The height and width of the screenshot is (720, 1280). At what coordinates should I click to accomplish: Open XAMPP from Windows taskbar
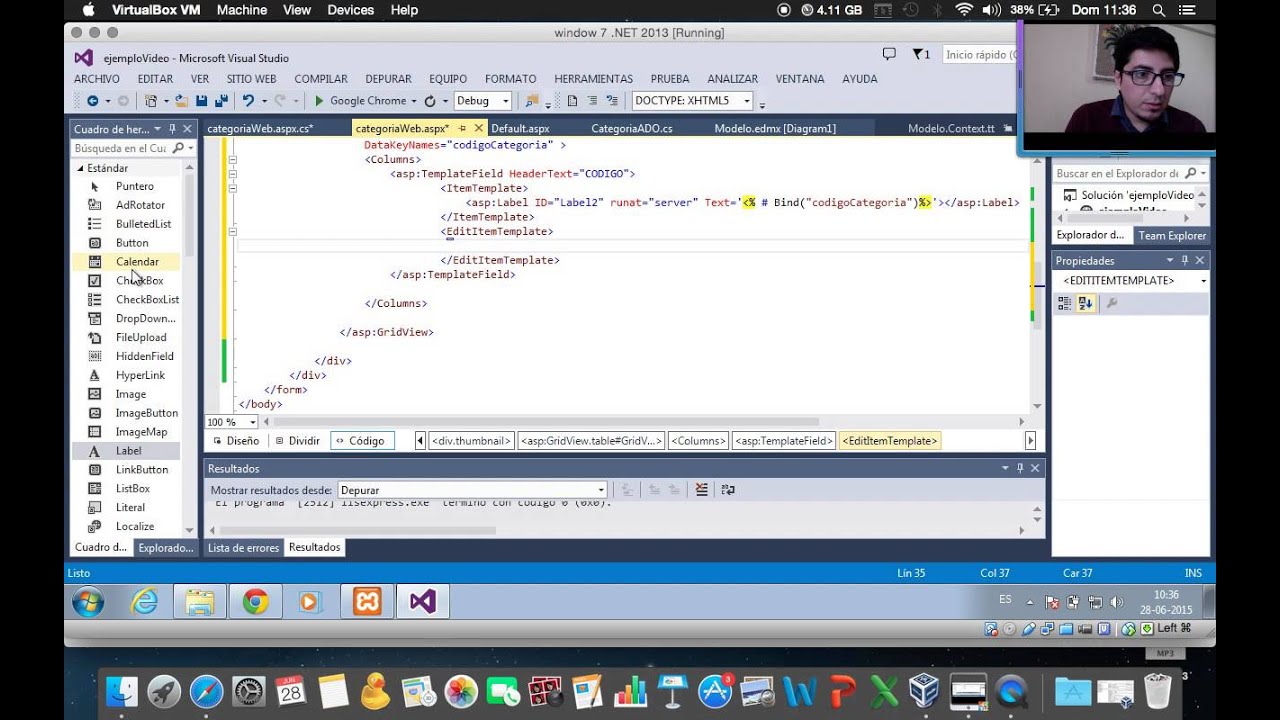click(x=367, y=602)
